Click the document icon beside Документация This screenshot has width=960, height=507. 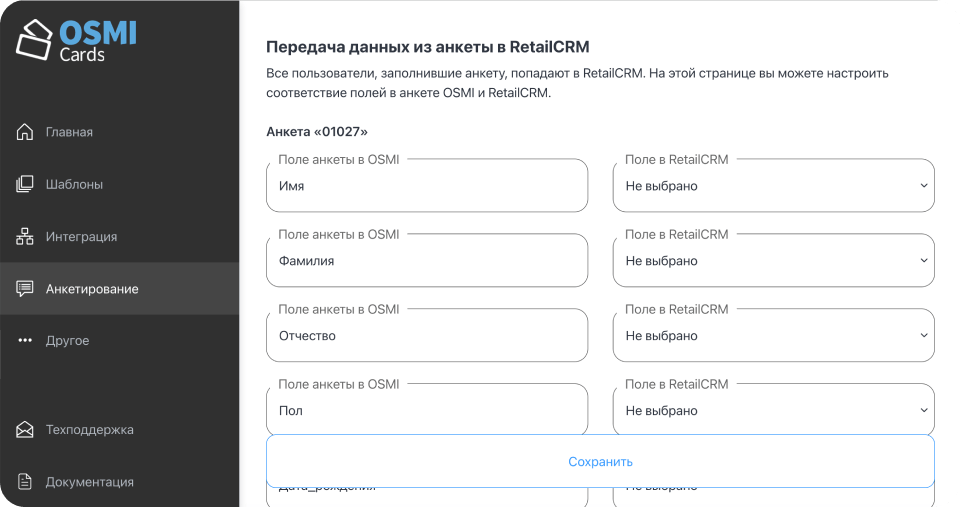[x=25, y=482]
